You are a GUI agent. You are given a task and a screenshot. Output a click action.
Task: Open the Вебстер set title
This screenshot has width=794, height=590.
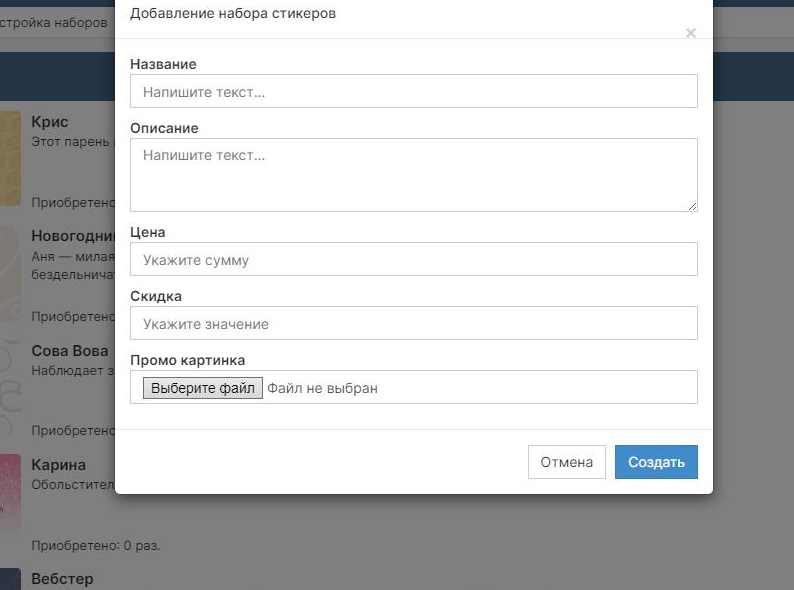(x=62, y=579)
